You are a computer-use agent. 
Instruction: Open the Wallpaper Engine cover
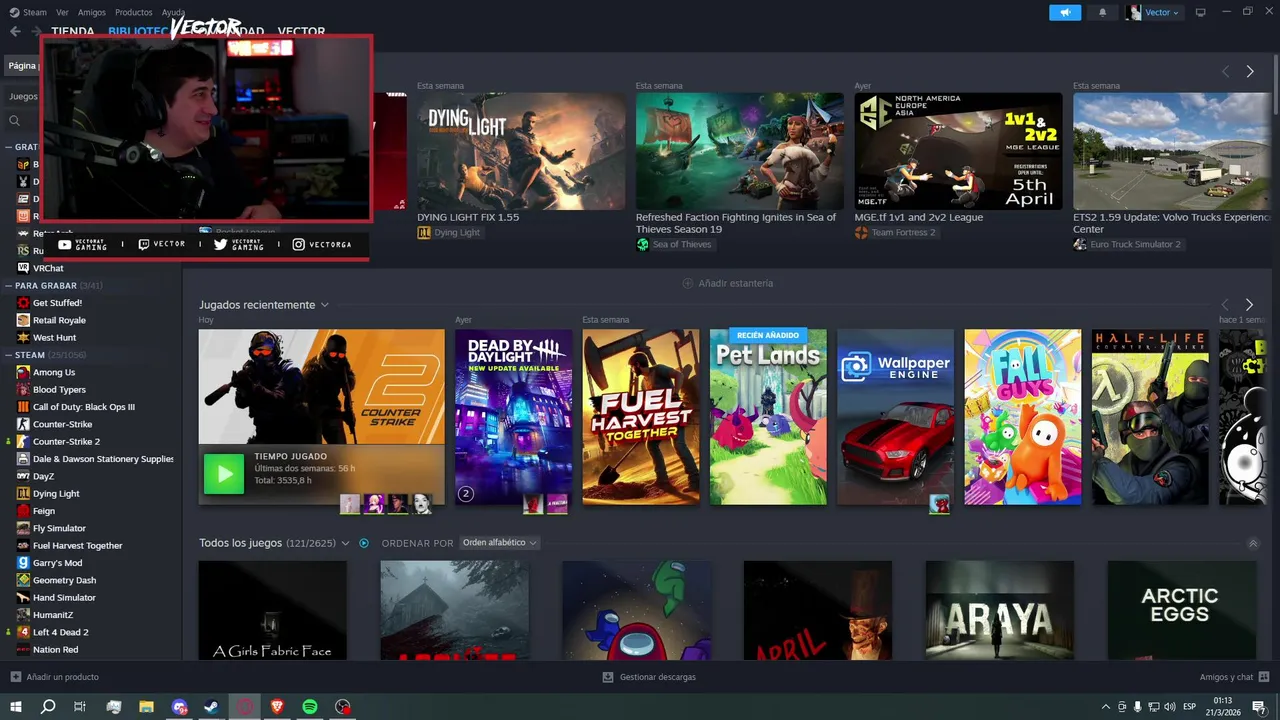(x=895, y=417)
